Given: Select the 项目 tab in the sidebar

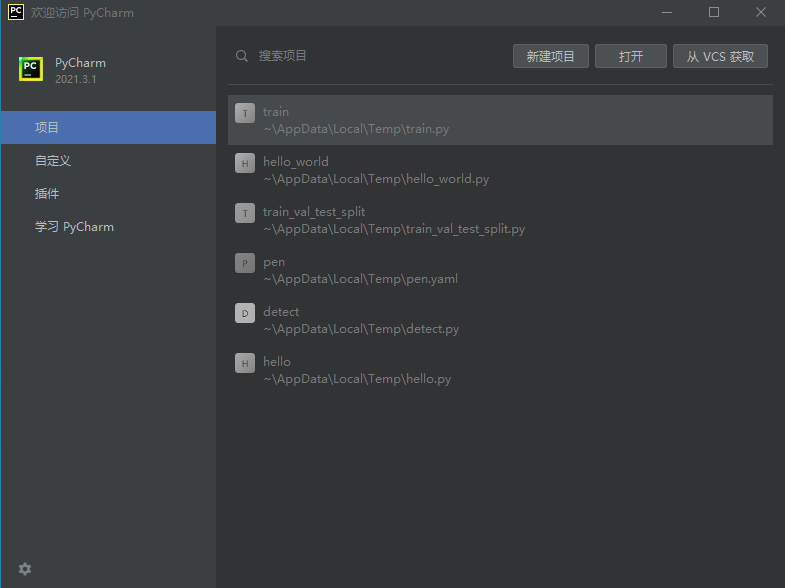Looking at the screenshot, I should point(109,128).
